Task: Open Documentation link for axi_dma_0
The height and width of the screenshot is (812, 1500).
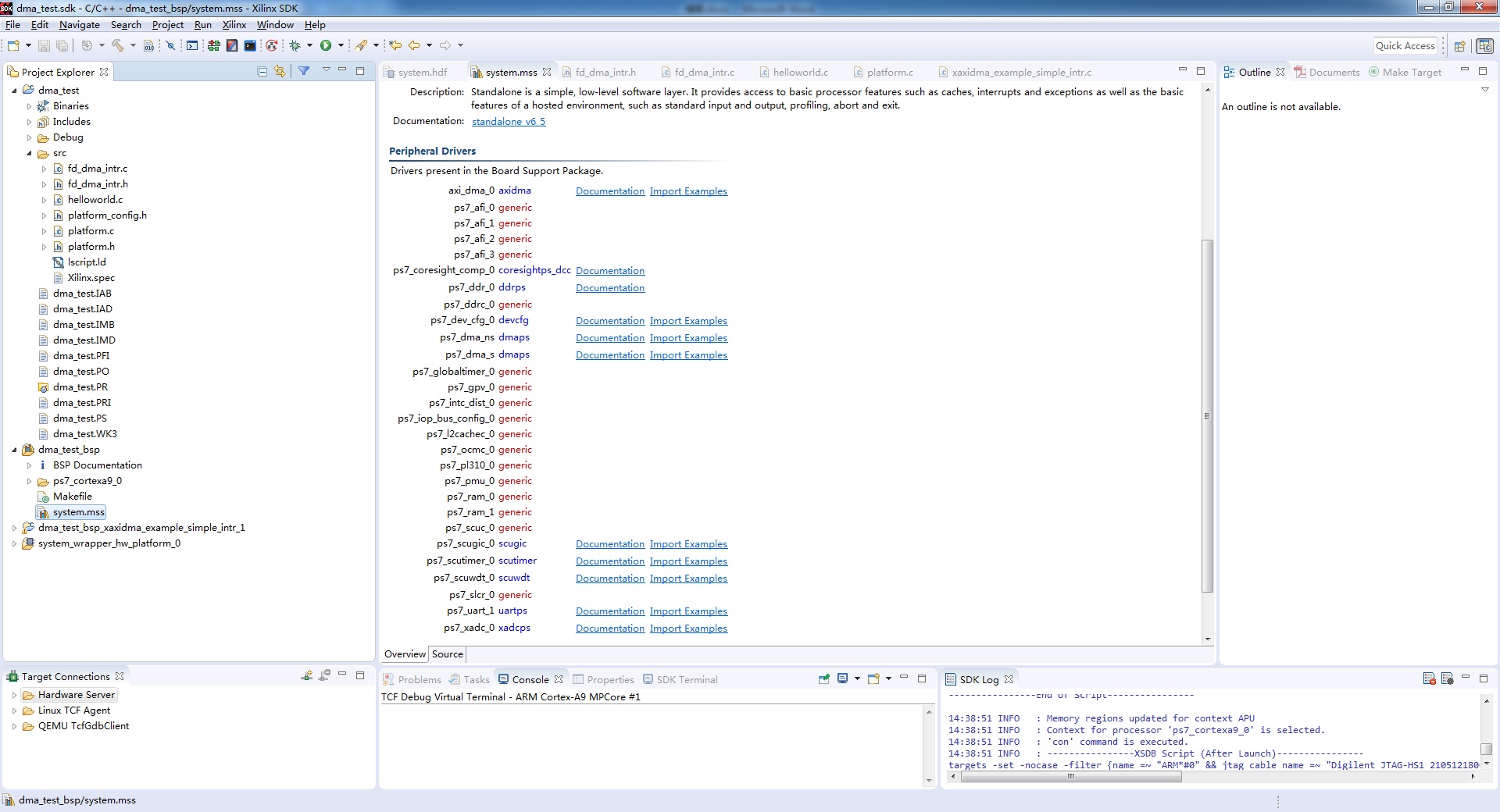Action: [610, 191]
